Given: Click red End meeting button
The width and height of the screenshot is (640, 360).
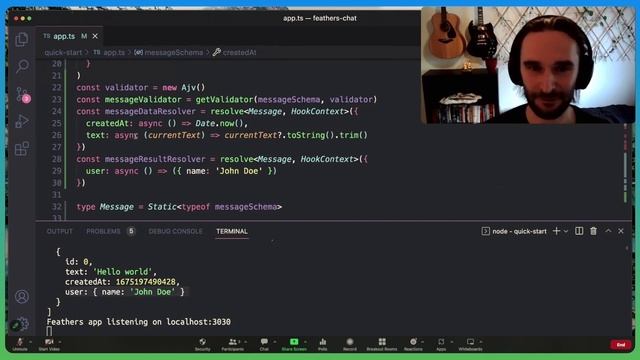Looking at the screenshot, I should pos(620,345).
